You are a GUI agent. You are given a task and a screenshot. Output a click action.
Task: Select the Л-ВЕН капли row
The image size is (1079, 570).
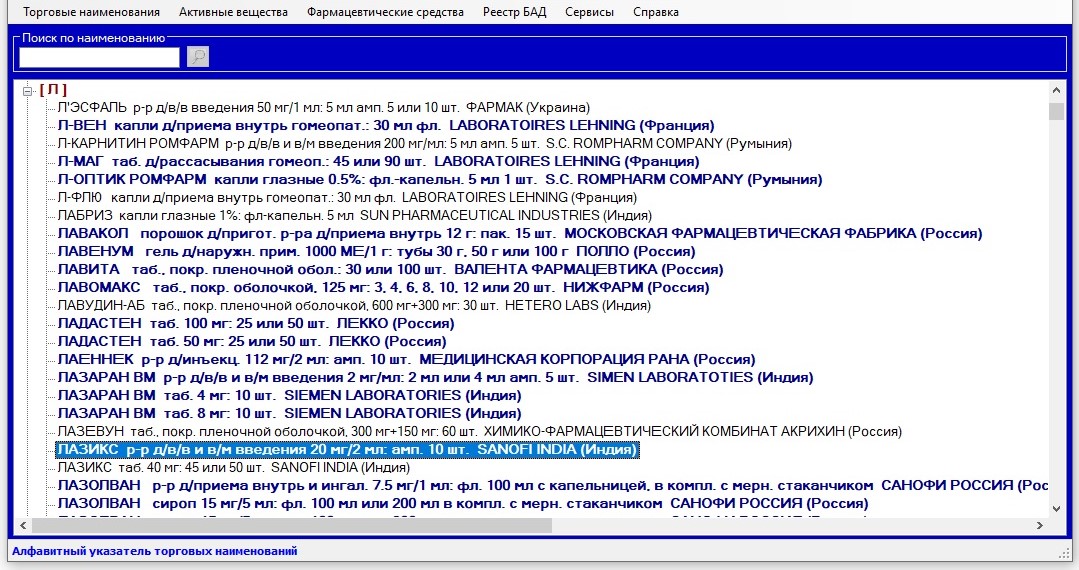386,125
